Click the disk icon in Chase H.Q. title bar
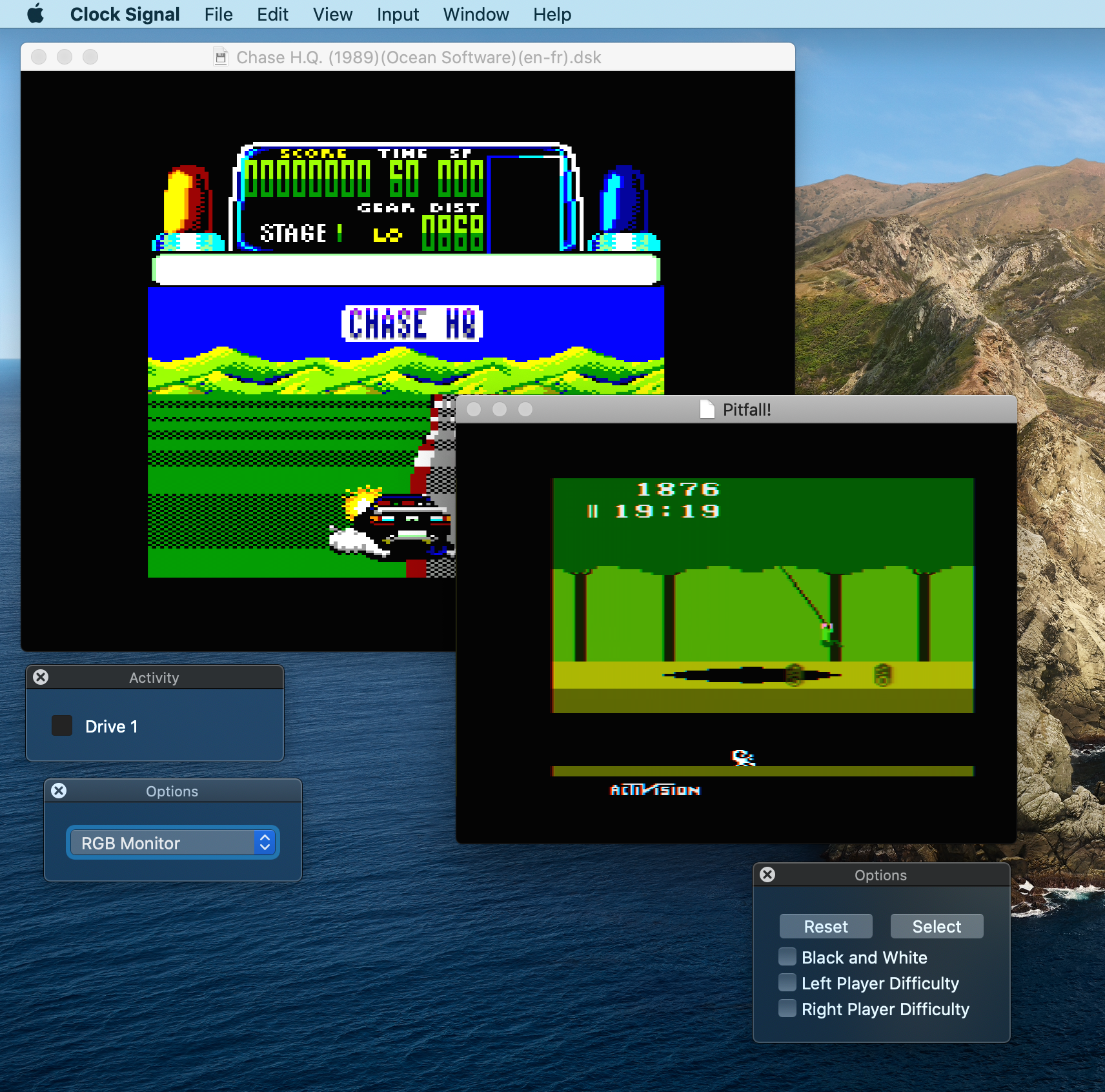 point(221,57)
